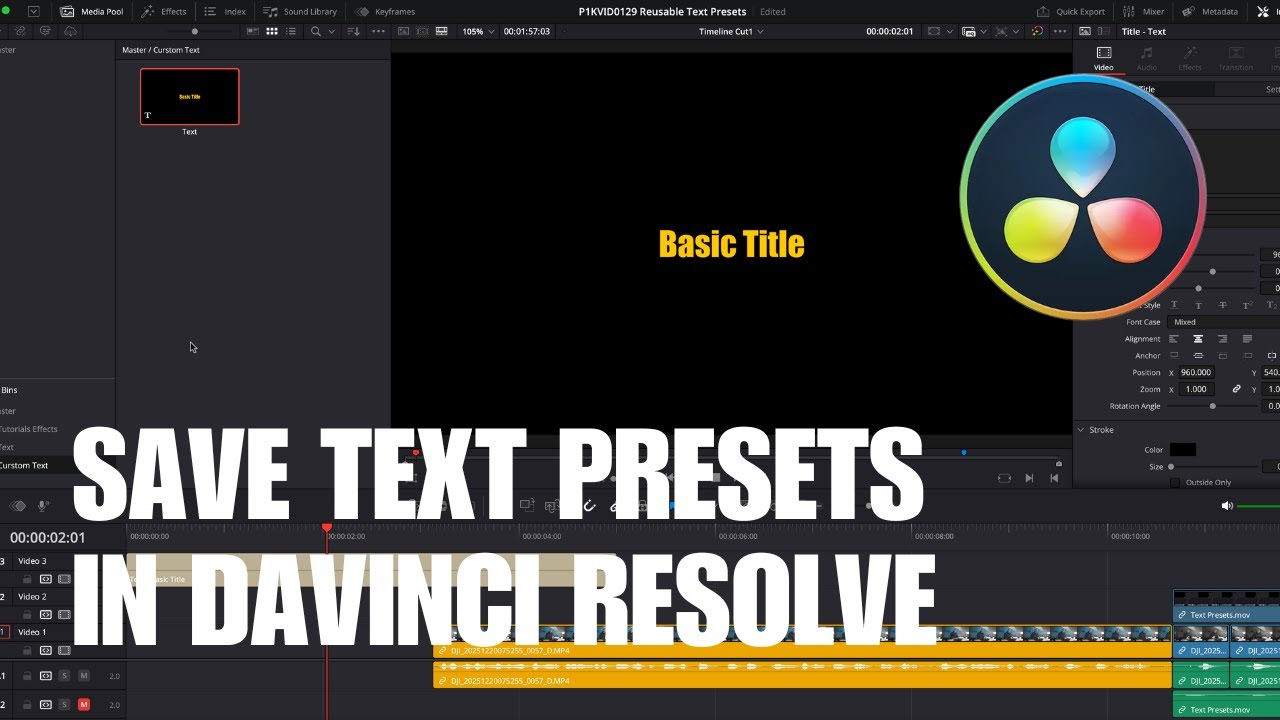Set text alignment to left

[x=1174, y=339]
